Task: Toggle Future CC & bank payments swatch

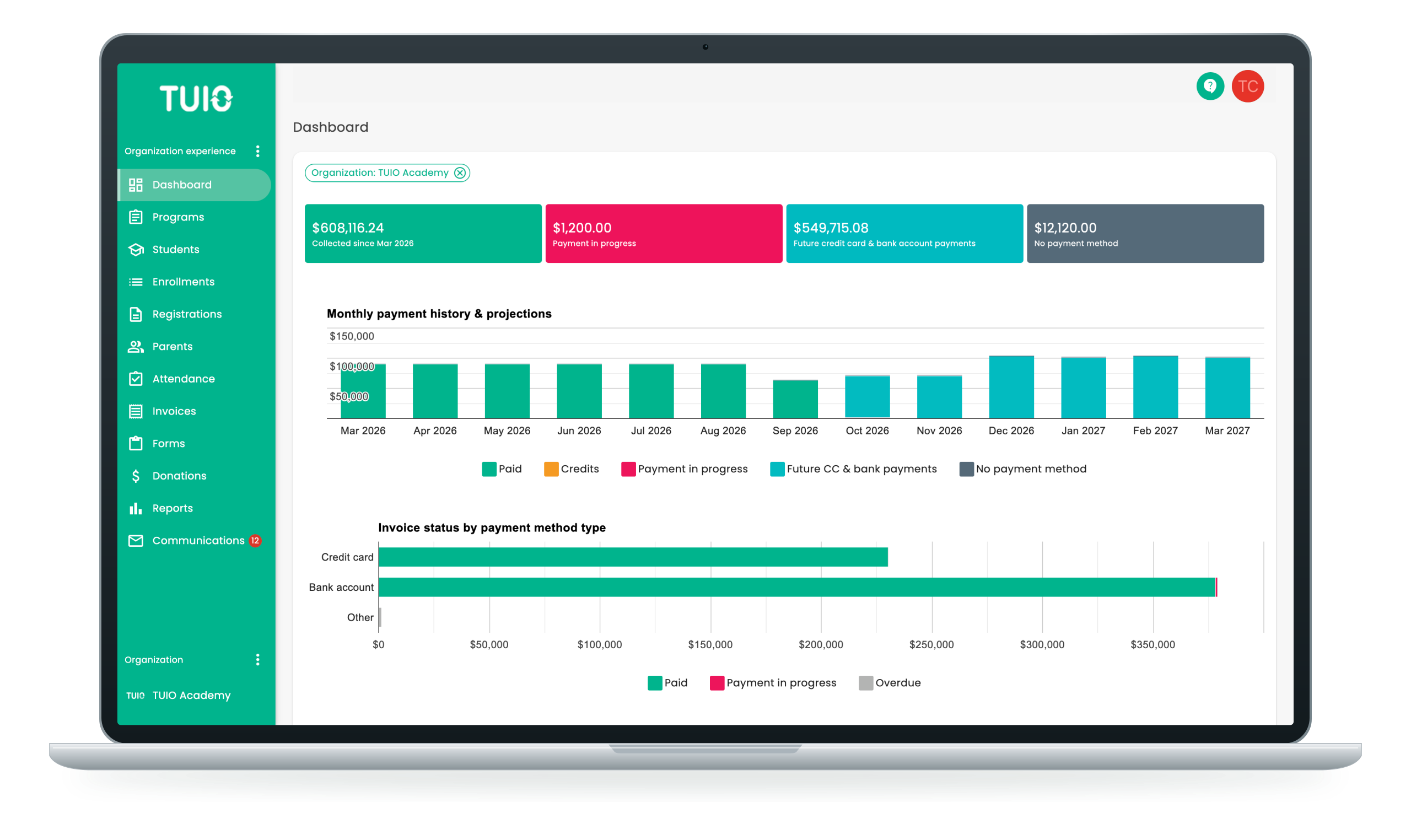Action: [x=777, y=469]
